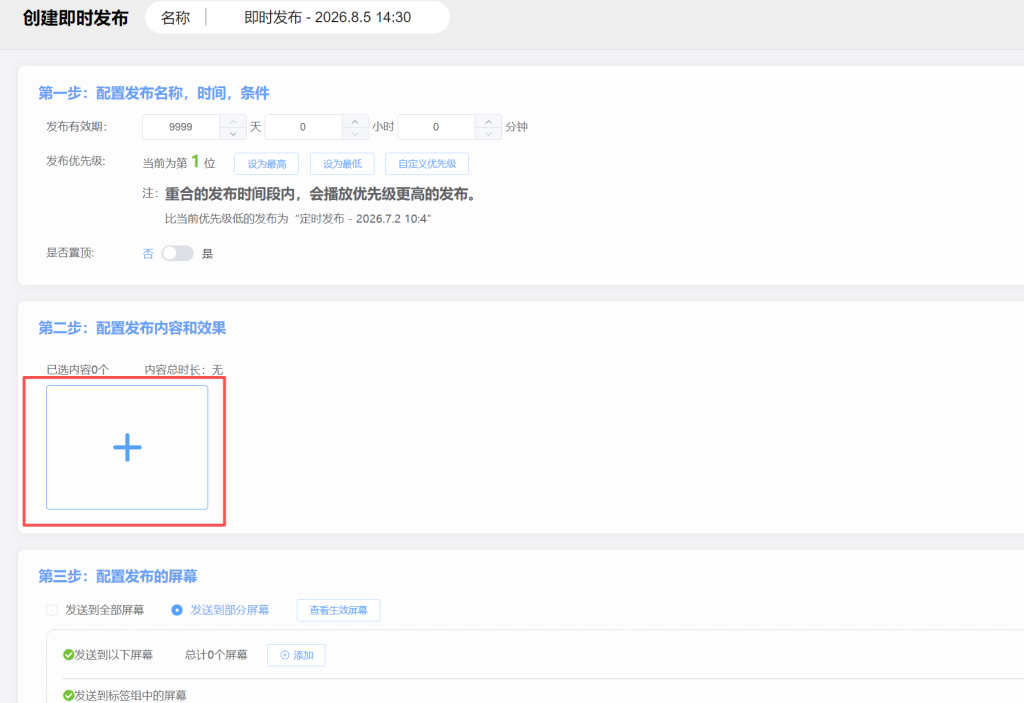The image size is (1024, 703).
Task: Select 发送到部分屏幕 radio option
Action: pyautogui.click(x=177, y=610)
